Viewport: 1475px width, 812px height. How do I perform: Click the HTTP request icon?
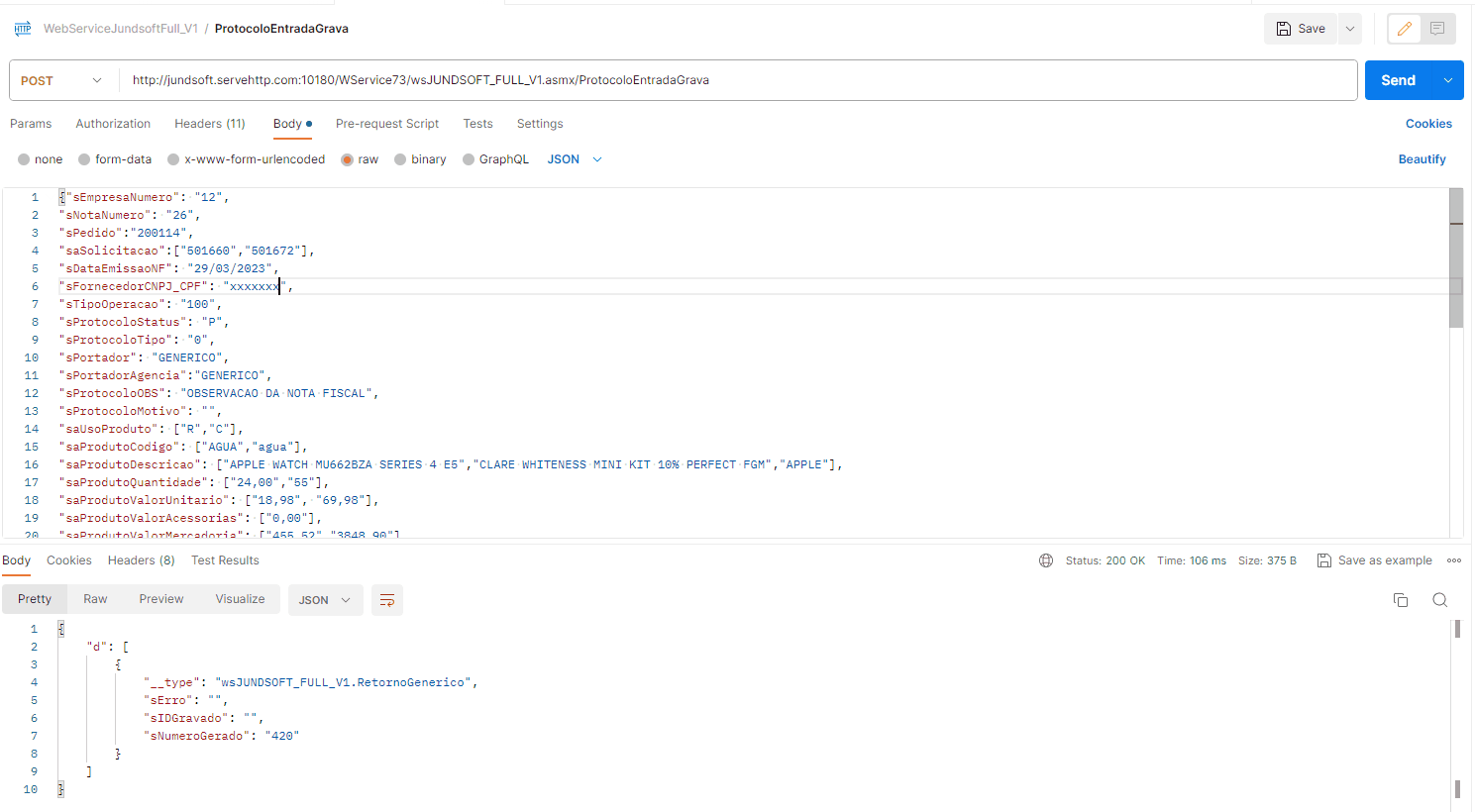23,29
